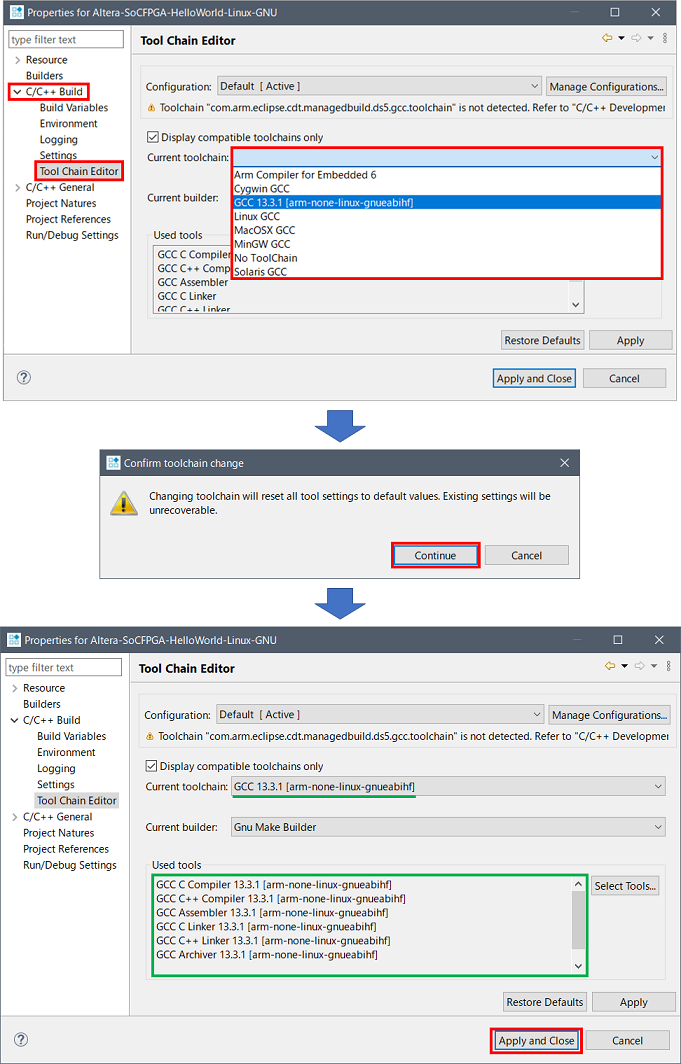Click the help question mark in bottom Properties window
681x1064 pixels.
21,1040
